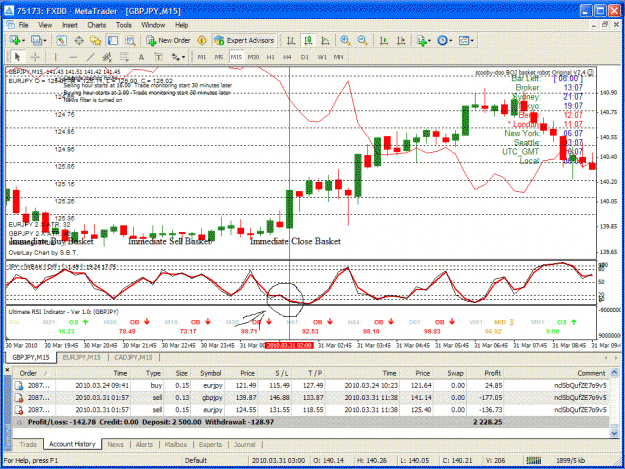Select the equidistant channel tool

point(107,57)
